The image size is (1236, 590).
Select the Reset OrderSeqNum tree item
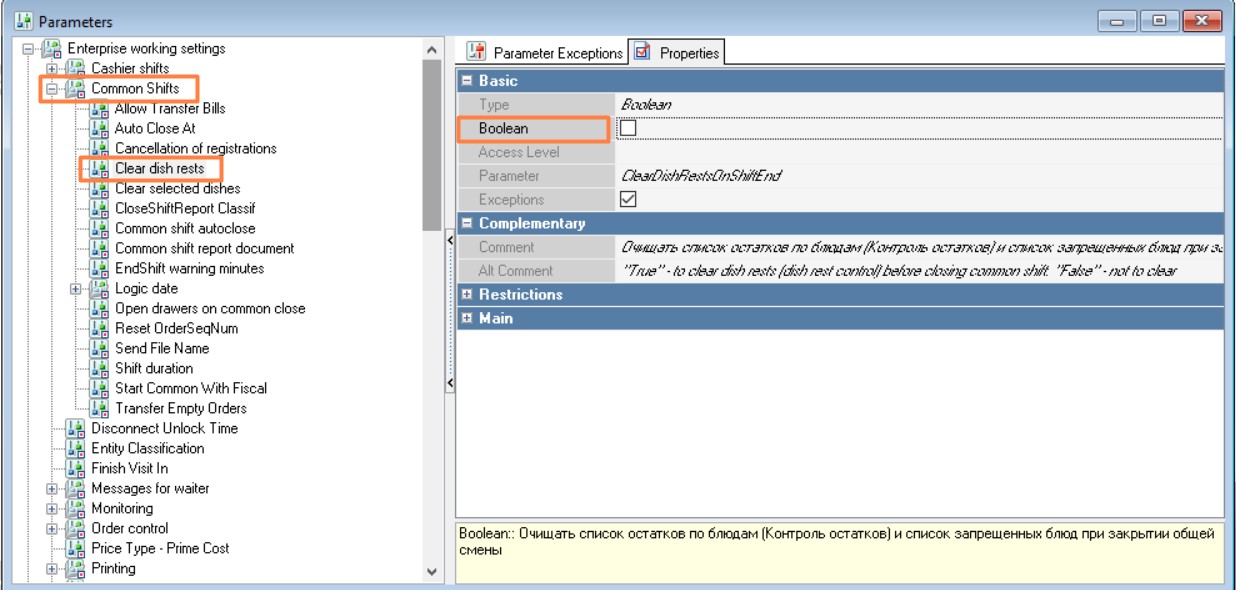pos(177,328)
